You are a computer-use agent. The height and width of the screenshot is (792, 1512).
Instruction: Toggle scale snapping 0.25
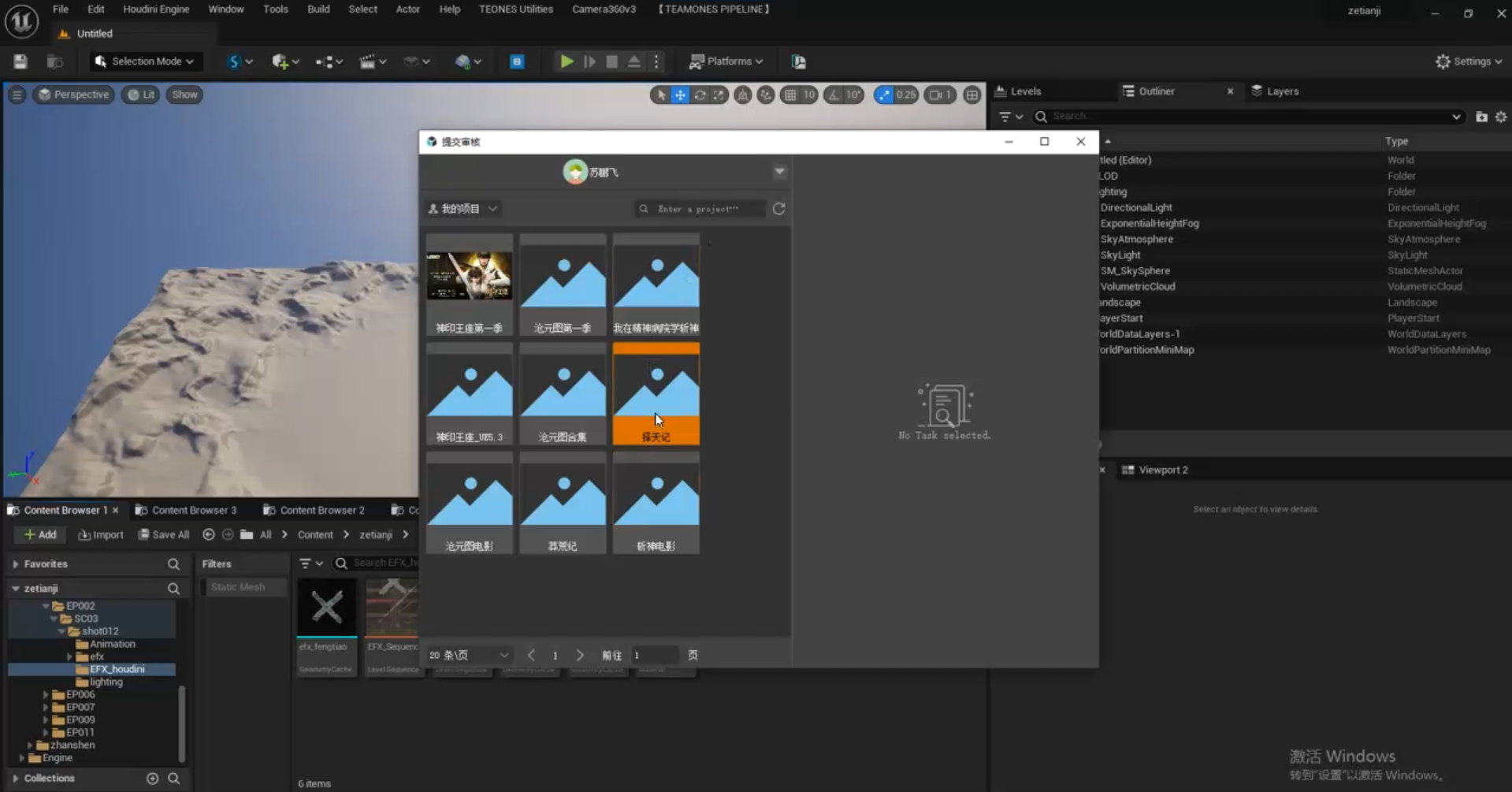[885, 95]
